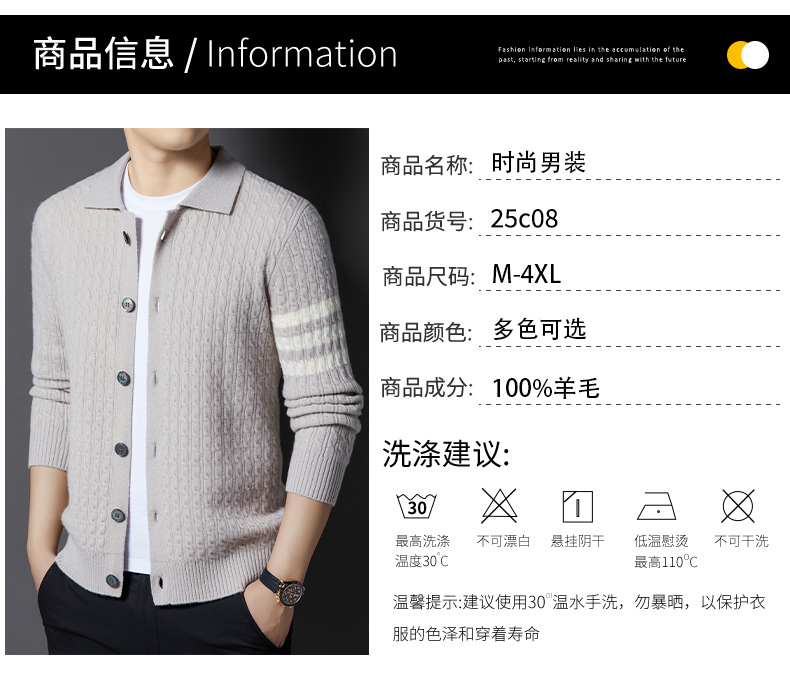Click the do-not-dry-clean circle icon

(x=738, y=506)
